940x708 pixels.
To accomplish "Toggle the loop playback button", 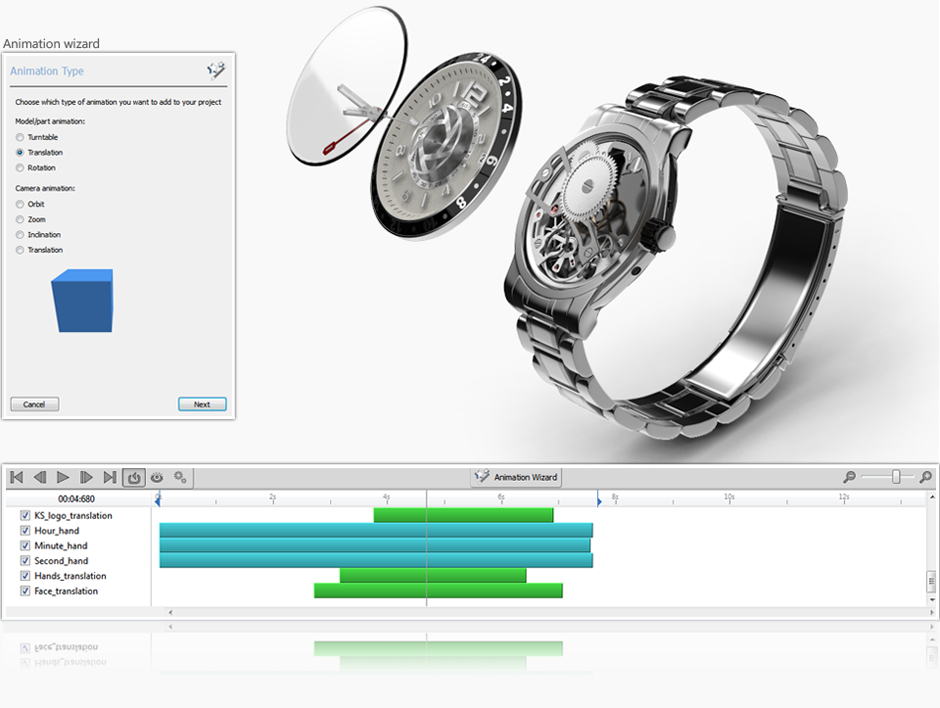I will pos(134,477).
